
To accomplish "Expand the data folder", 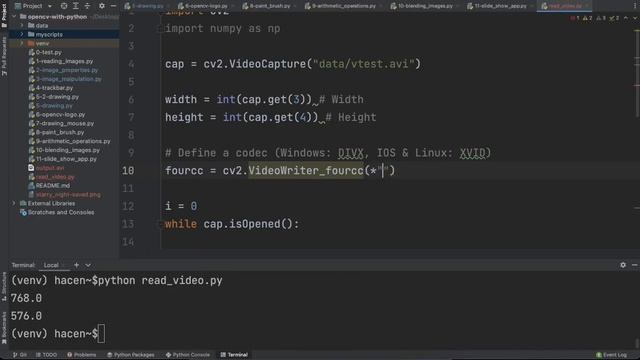I will click(22, 25).
